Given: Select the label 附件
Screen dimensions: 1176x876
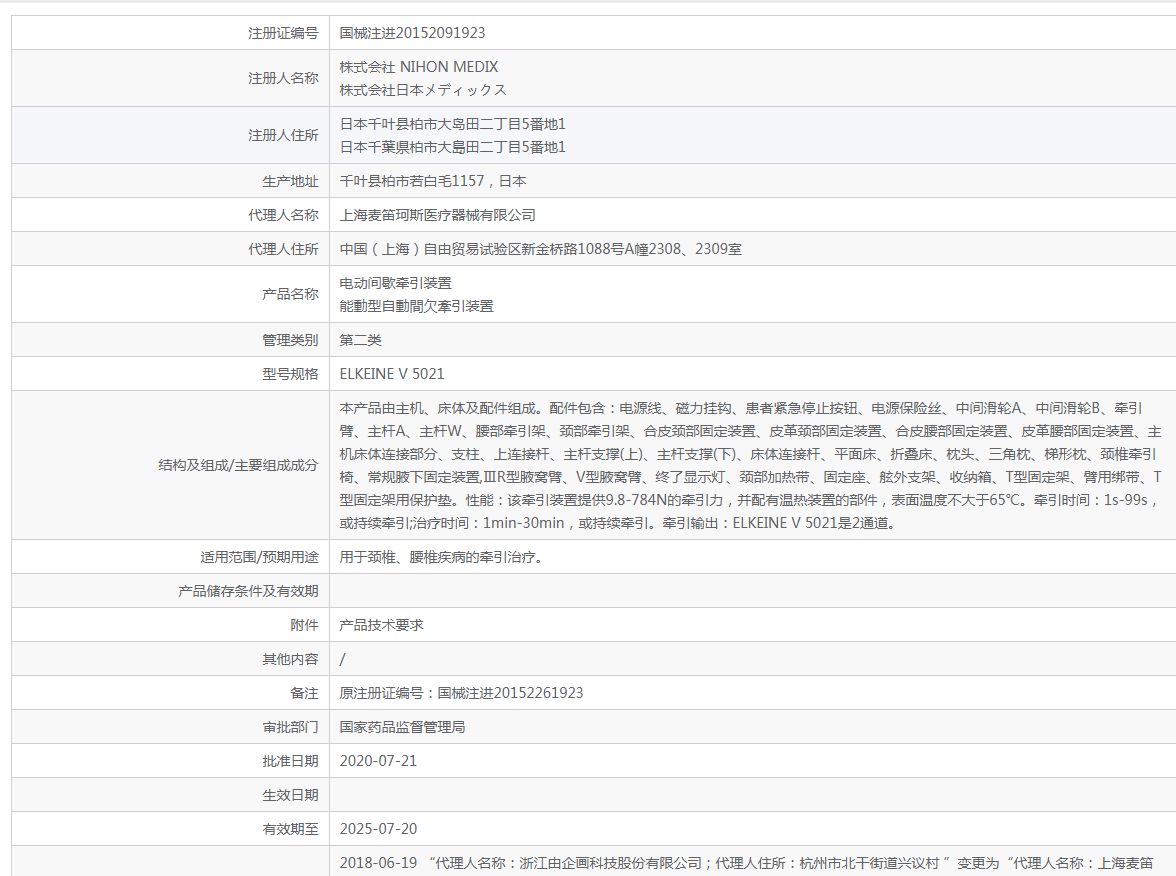Looking at the screenshot, I should [x=304, y=625].
